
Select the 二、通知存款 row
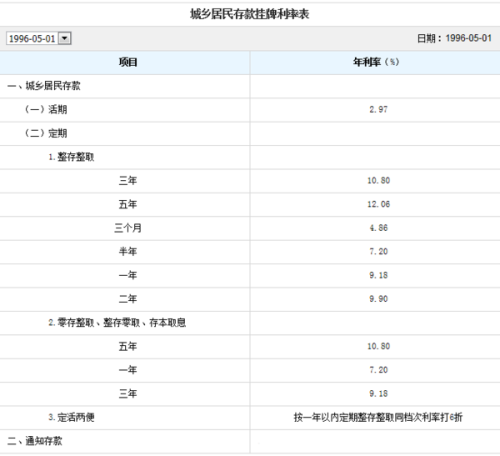pos(250,441)
